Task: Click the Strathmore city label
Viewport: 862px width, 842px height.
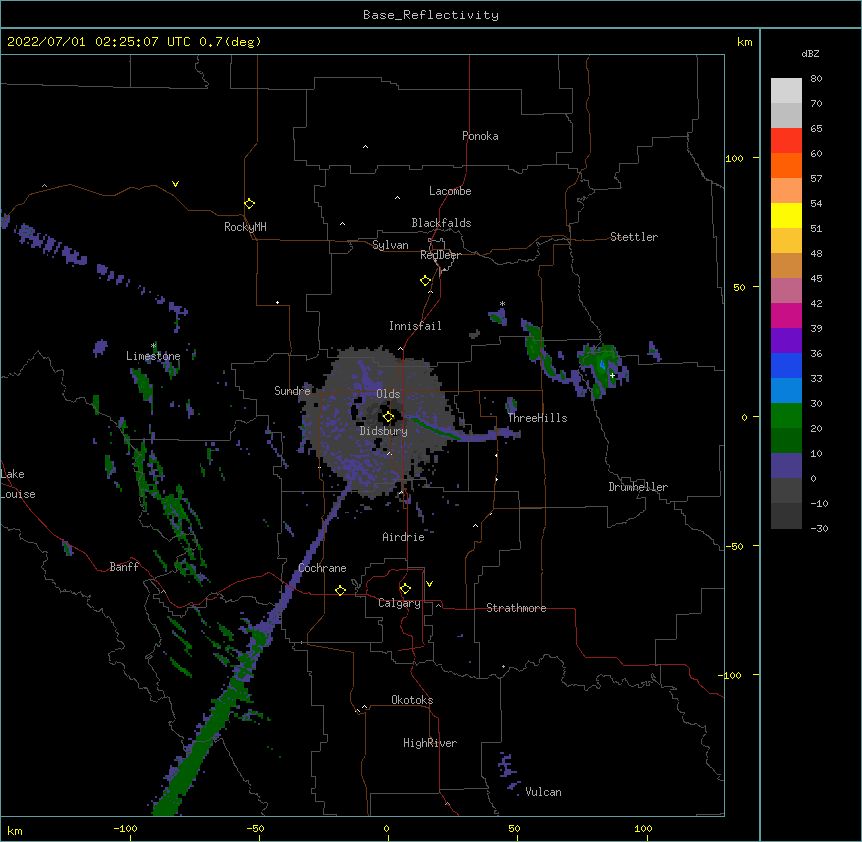Action: [516, 608]
